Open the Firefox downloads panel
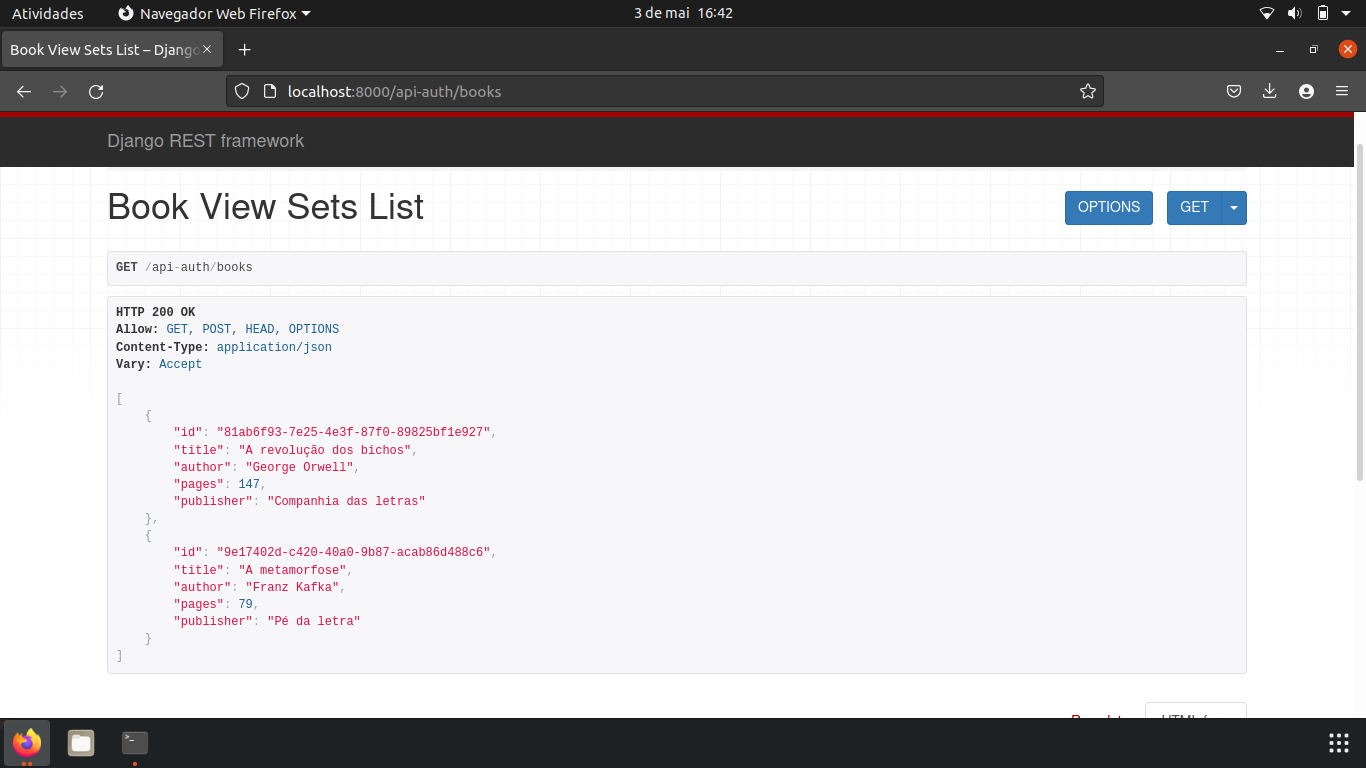The height and width of the screenshot is (768, 1366). click(1269, 91)
